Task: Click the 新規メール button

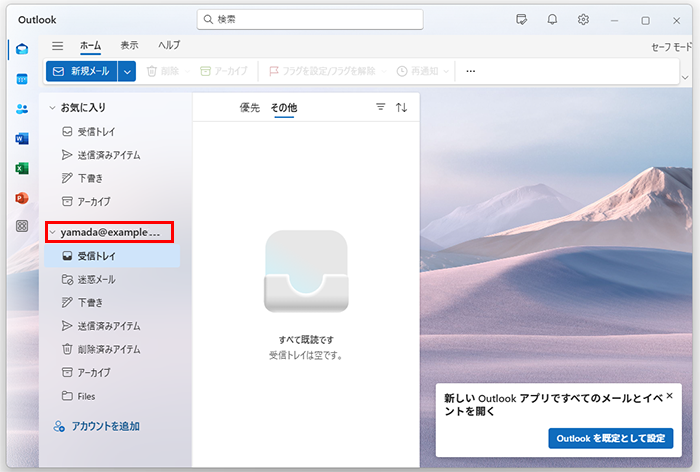Action: [x=80, y=71]
